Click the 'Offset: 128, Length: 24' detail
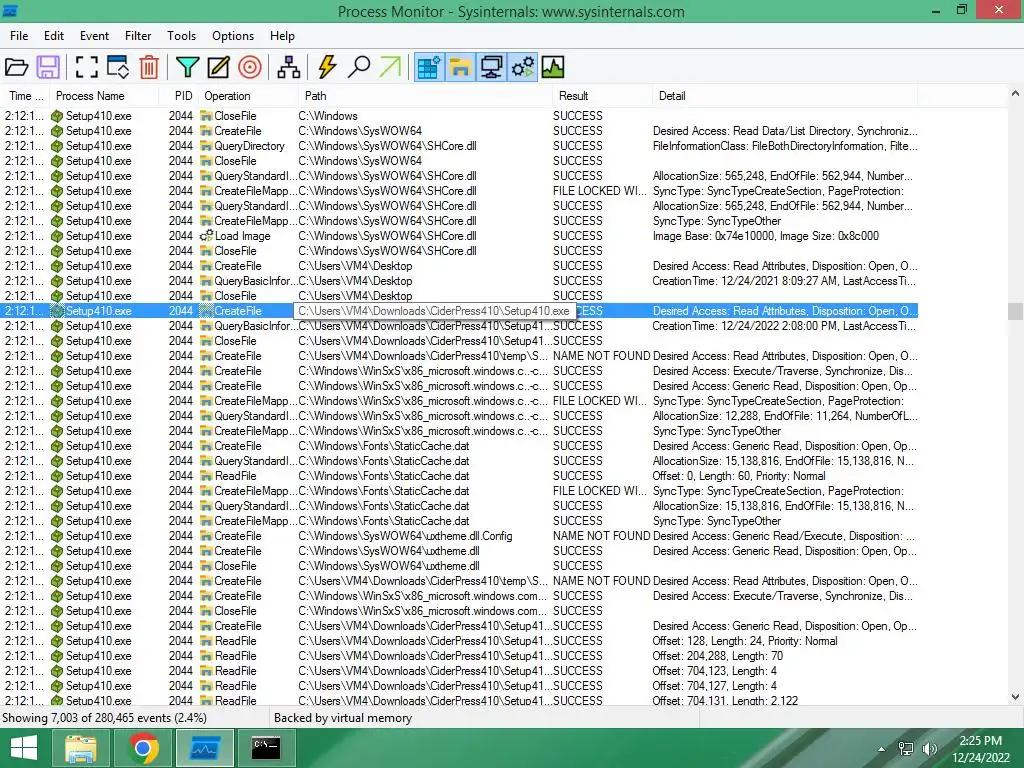This screenshot has height=768, width=1024. click(744, 641)
